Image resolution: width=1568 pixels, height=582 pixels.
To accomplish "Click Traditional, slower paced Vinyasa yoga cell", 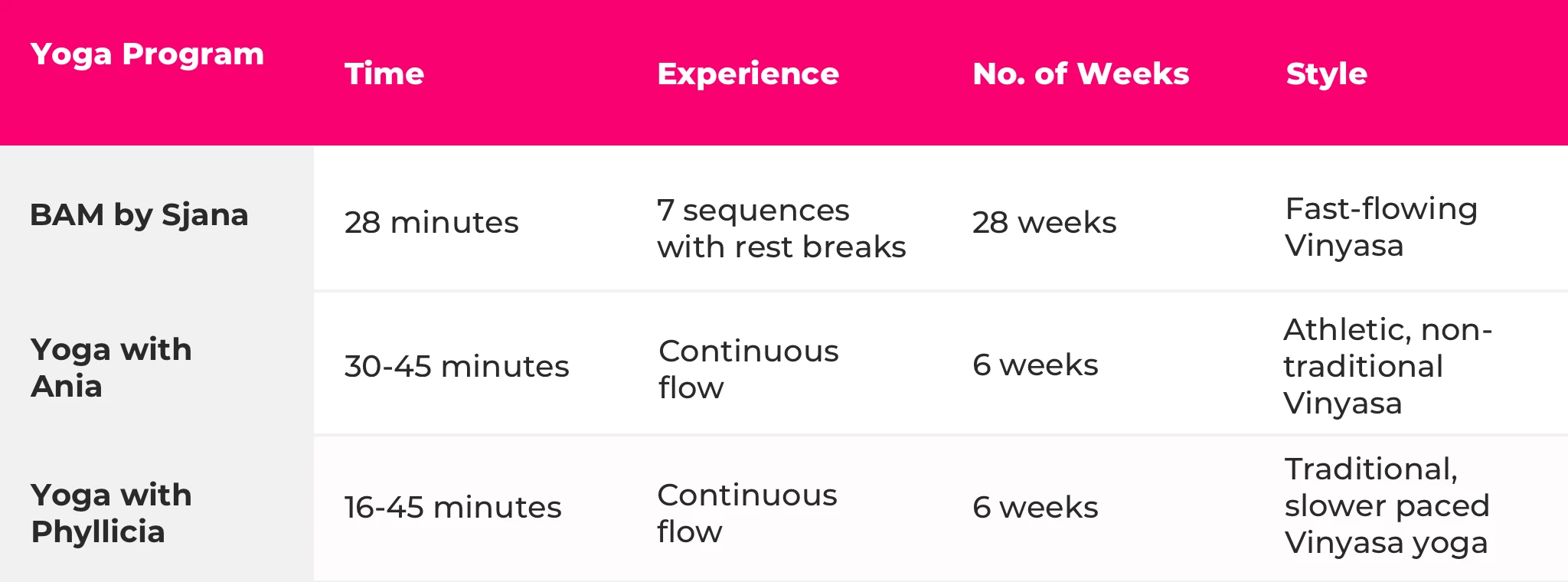I will [x=1387, y=505].
